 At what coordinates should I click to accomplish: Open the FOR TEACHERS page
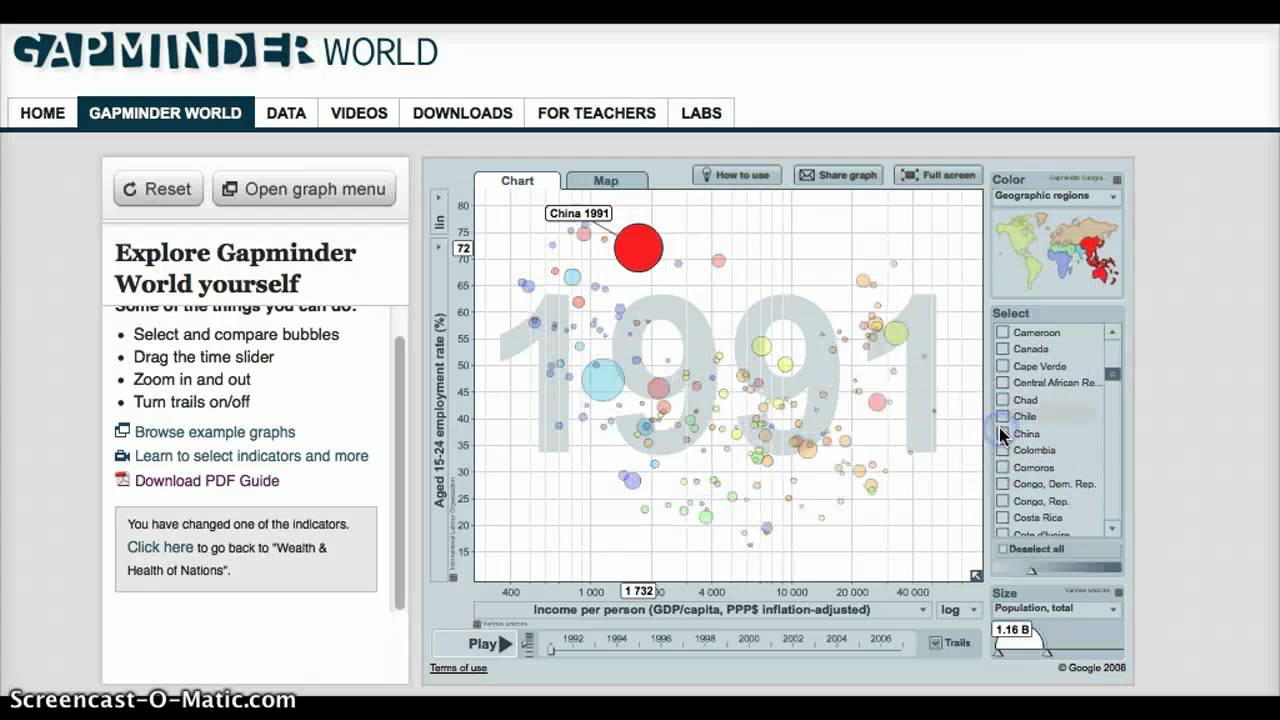point(597,113)
